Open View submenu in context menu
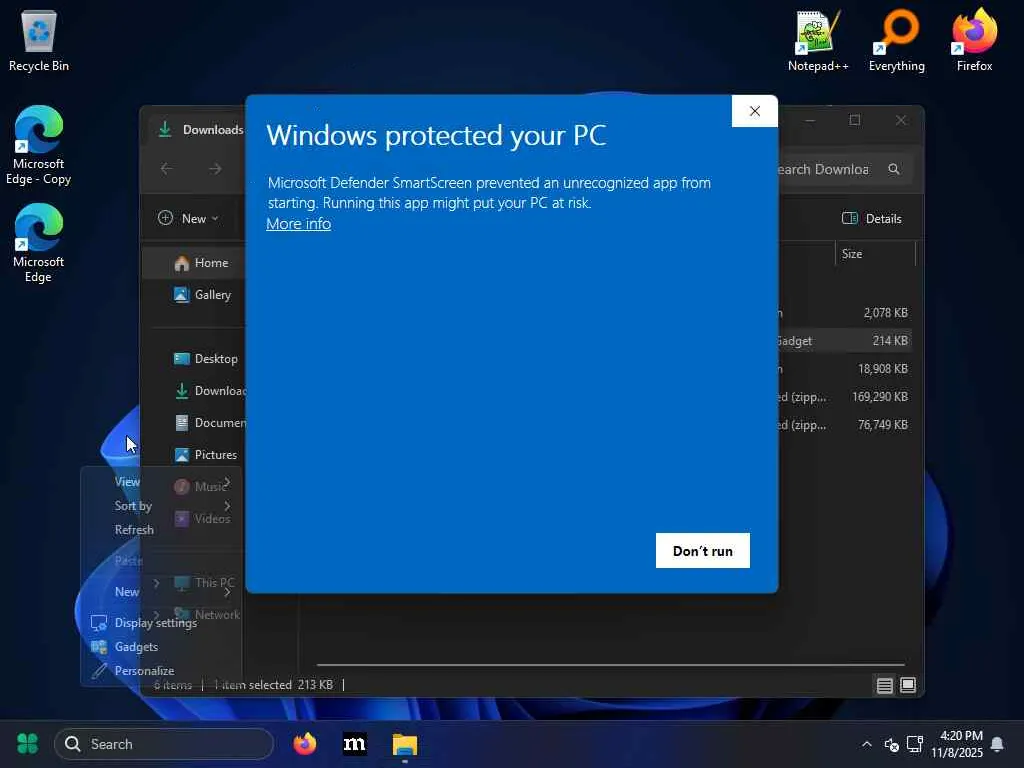Viewport: 1024px width, 768px height. point(161,481)
